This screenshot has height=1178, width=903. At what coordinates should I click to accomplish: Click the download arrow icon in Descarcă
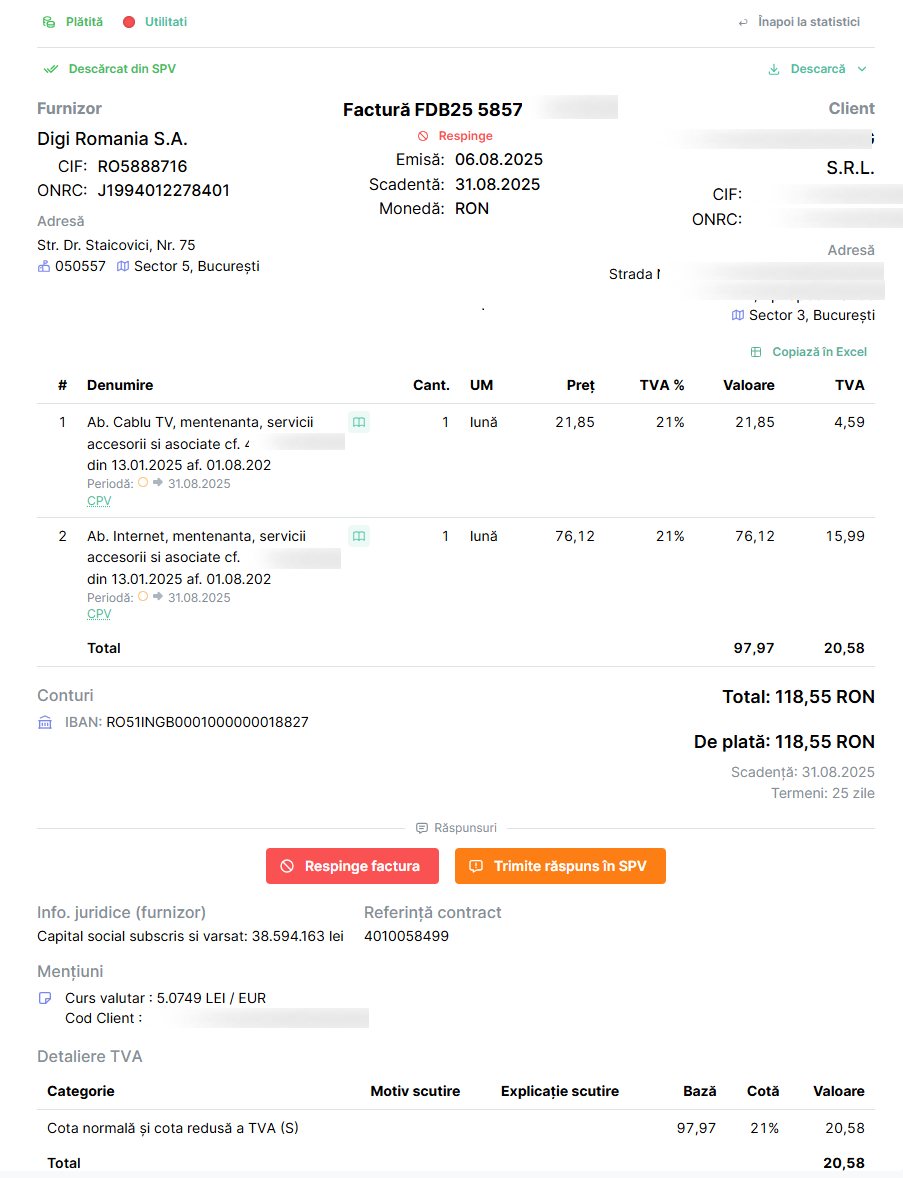(773, 69)
